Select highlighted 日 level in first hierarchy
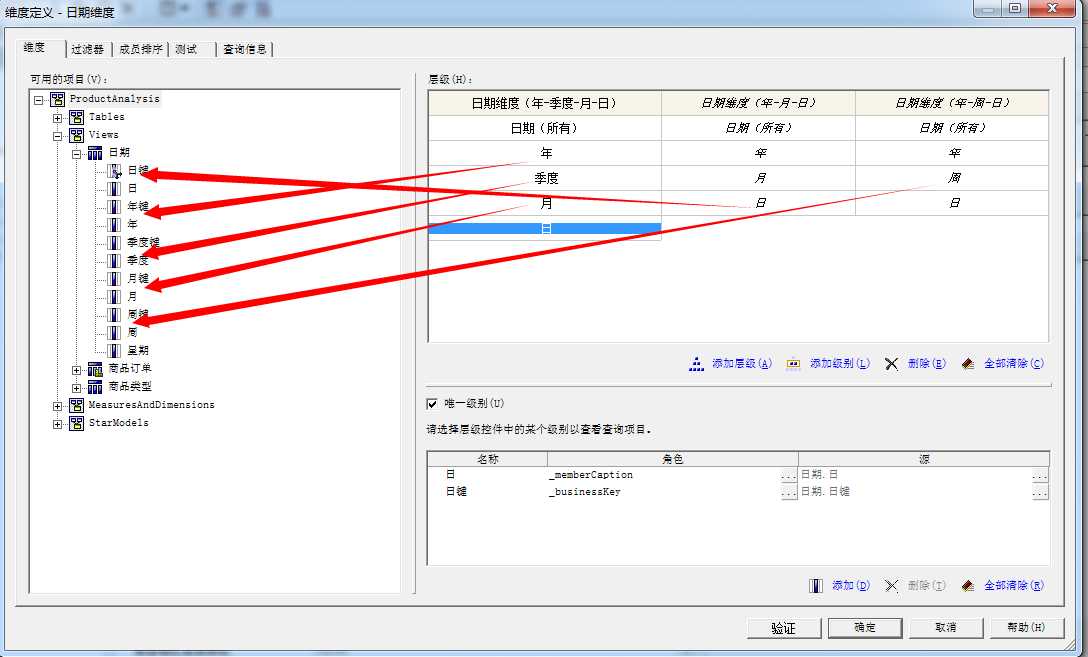The width and height of the screenshot is (1088, 657). pyautogui.click(x=545, y=228)
